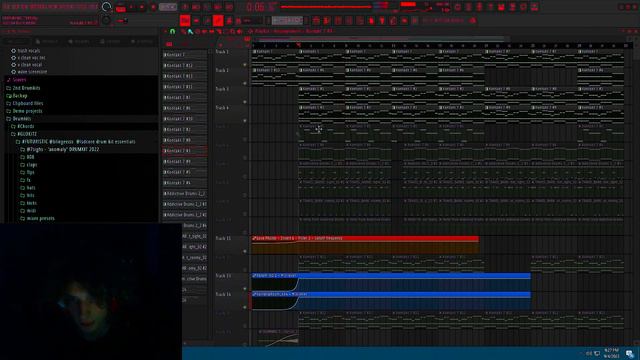Image resolution: width=640 pixels, height=360 pixels.
Task: Mute Track 4 with its green dot
Action: [245, 120]
